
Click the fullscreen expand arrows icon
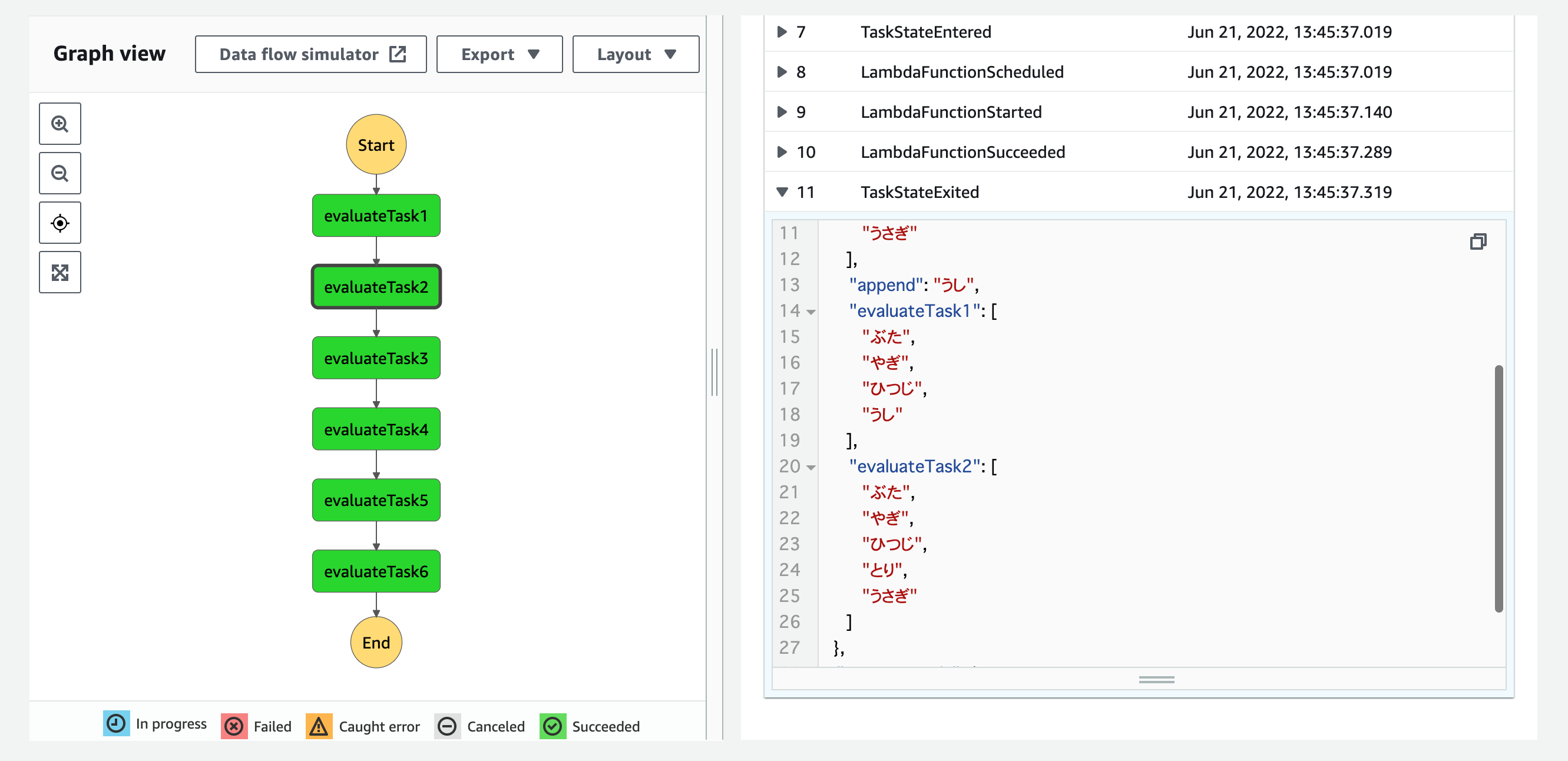(59, 272)
